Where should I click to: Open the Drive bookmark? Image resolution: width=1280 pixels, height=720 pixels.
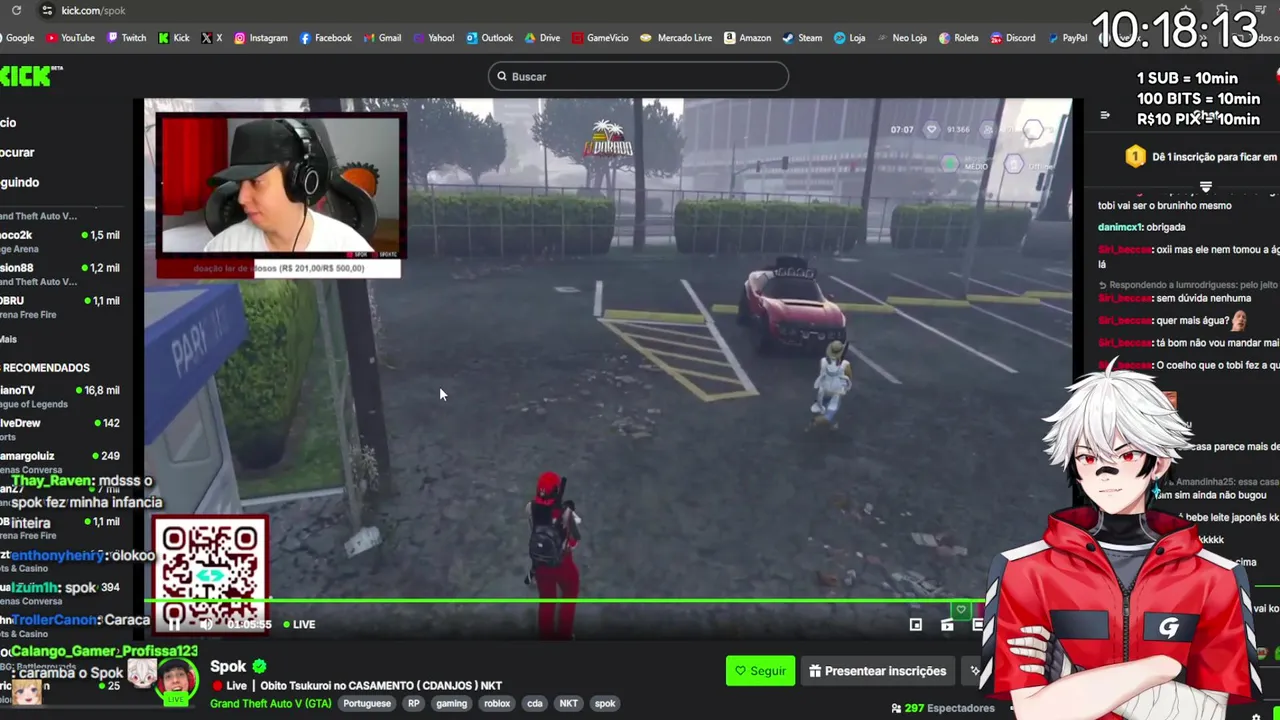coord(542,38)
